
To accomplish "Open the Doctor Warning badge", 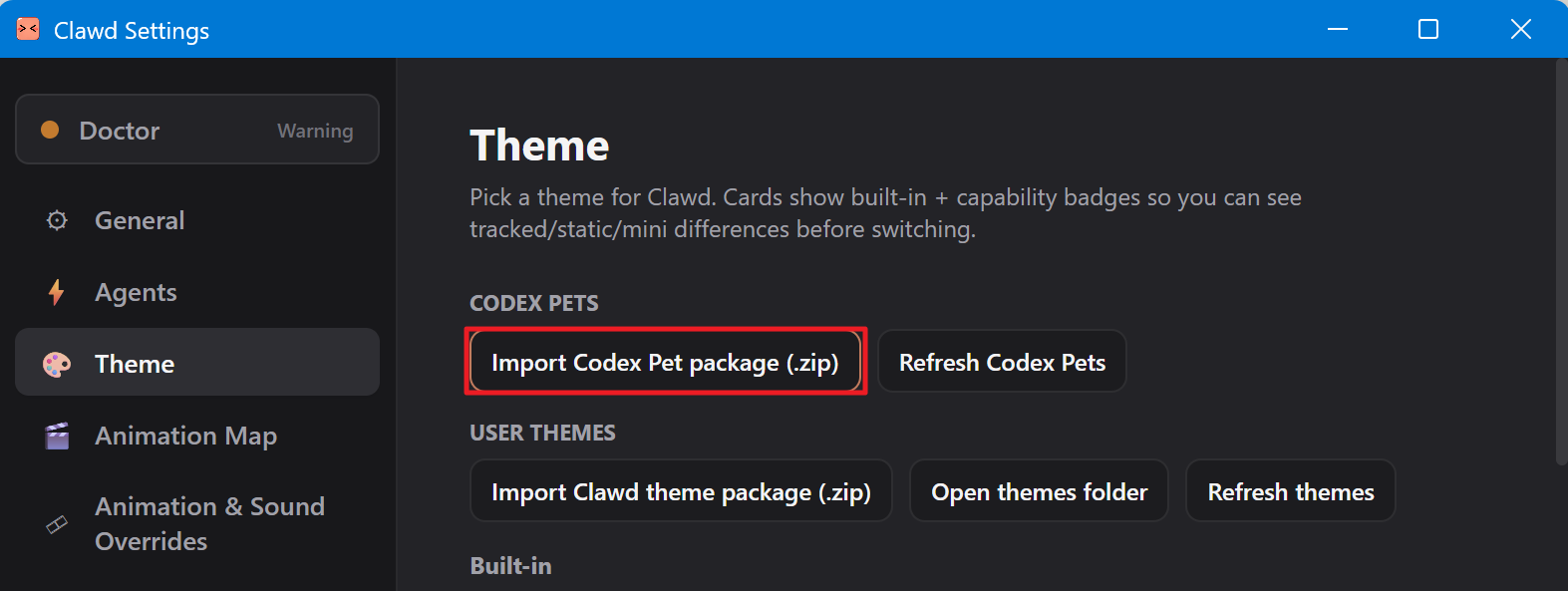I will click(x=315, y=131).
